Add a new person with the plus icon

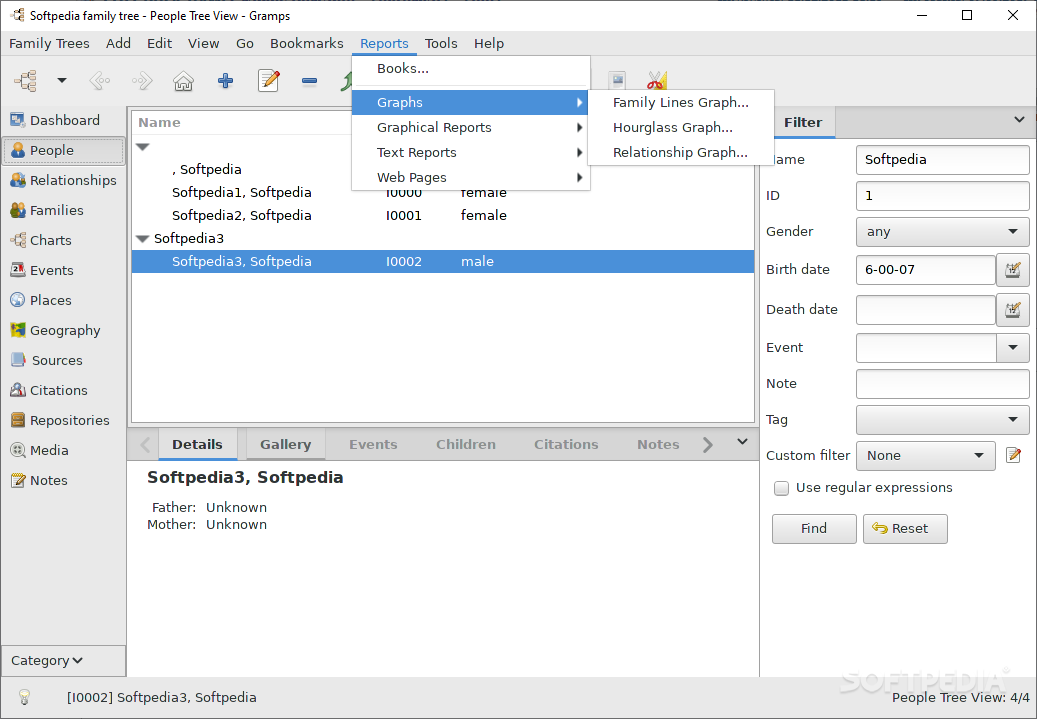point(226,81)
